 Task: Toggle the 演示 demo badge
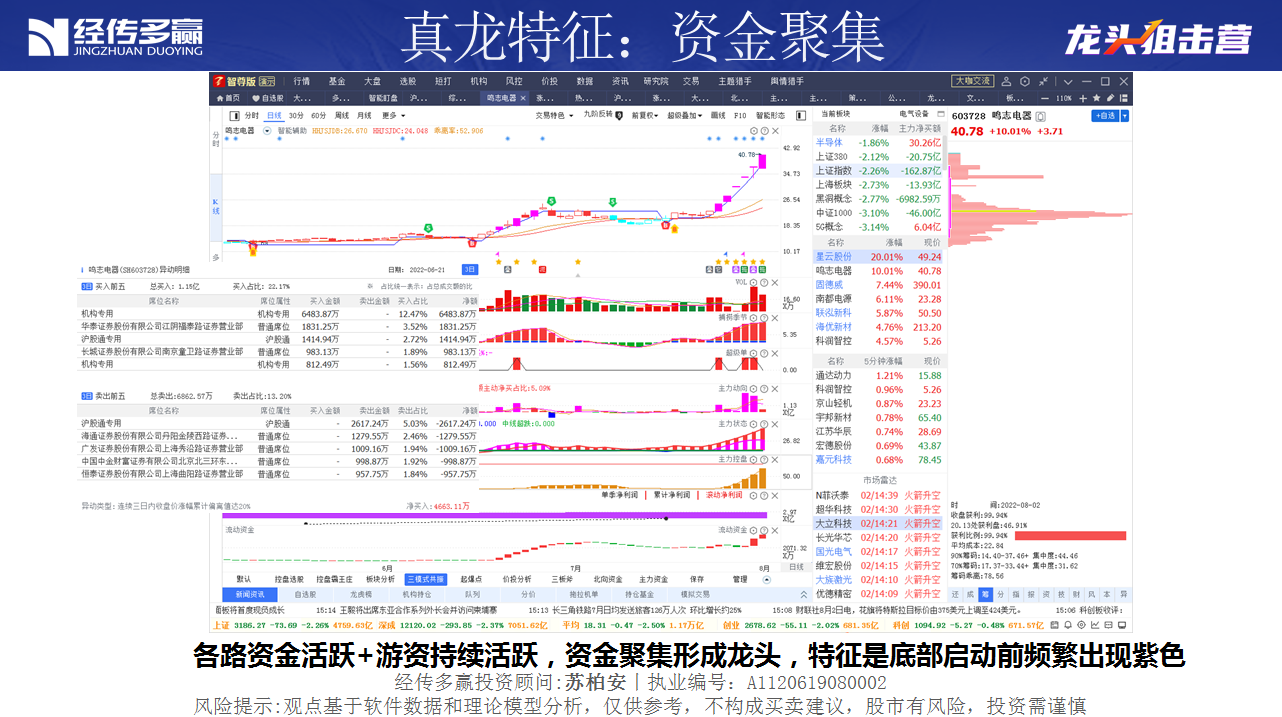(267, 81)
